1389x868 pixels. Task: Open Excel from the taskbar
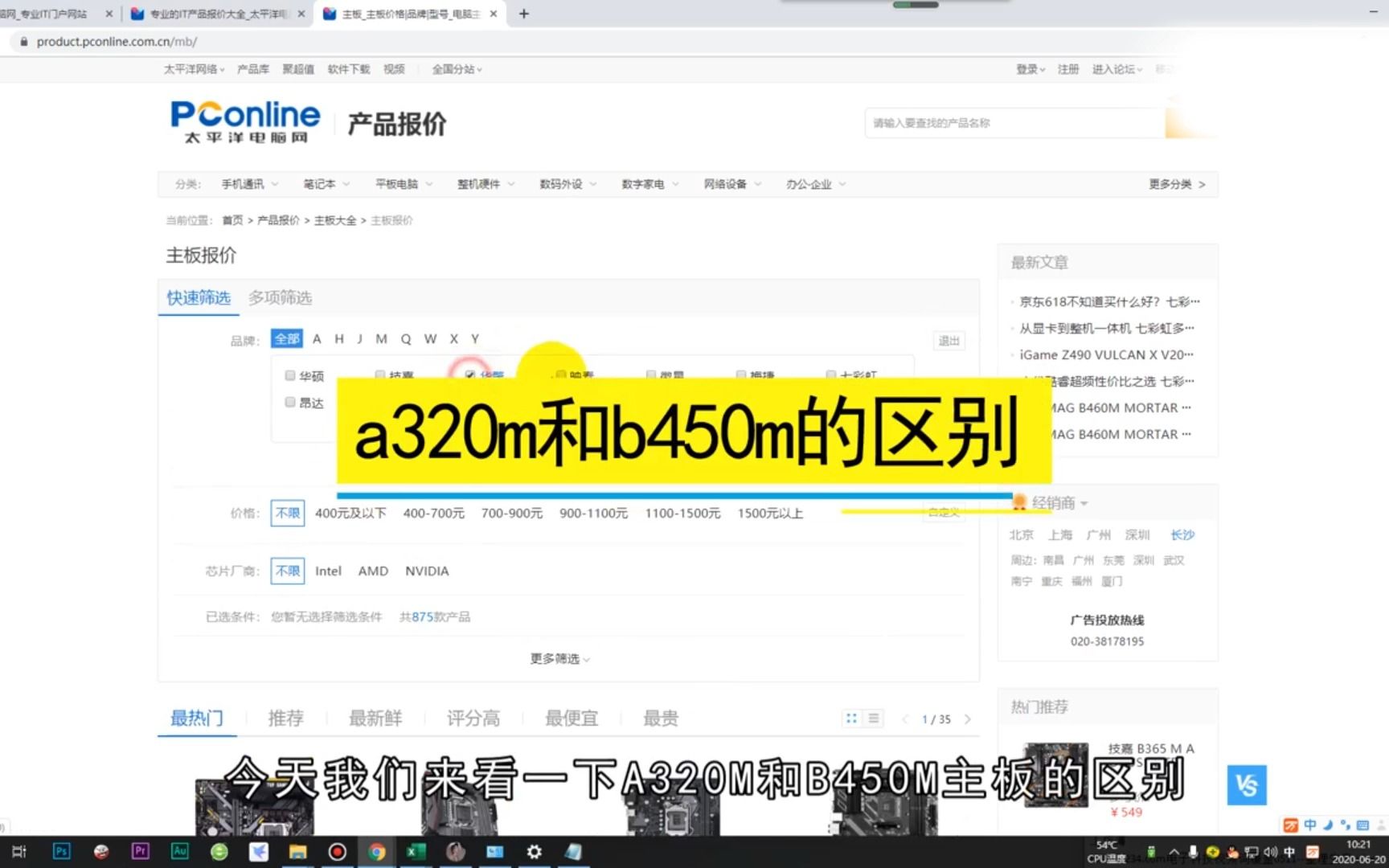(416, 851)
